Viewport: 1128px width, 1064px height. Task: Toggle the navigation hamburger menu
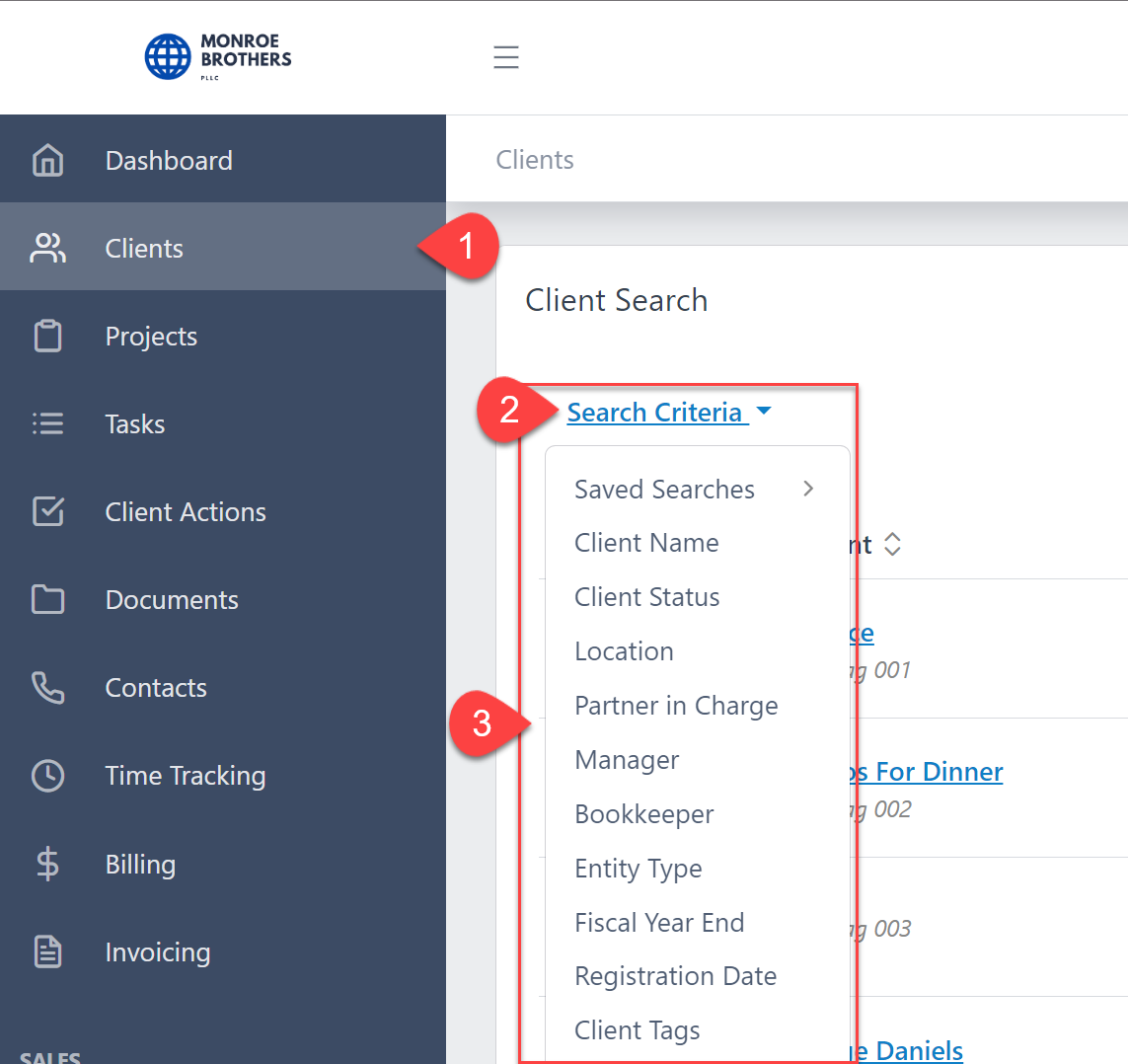click(506, 57)
